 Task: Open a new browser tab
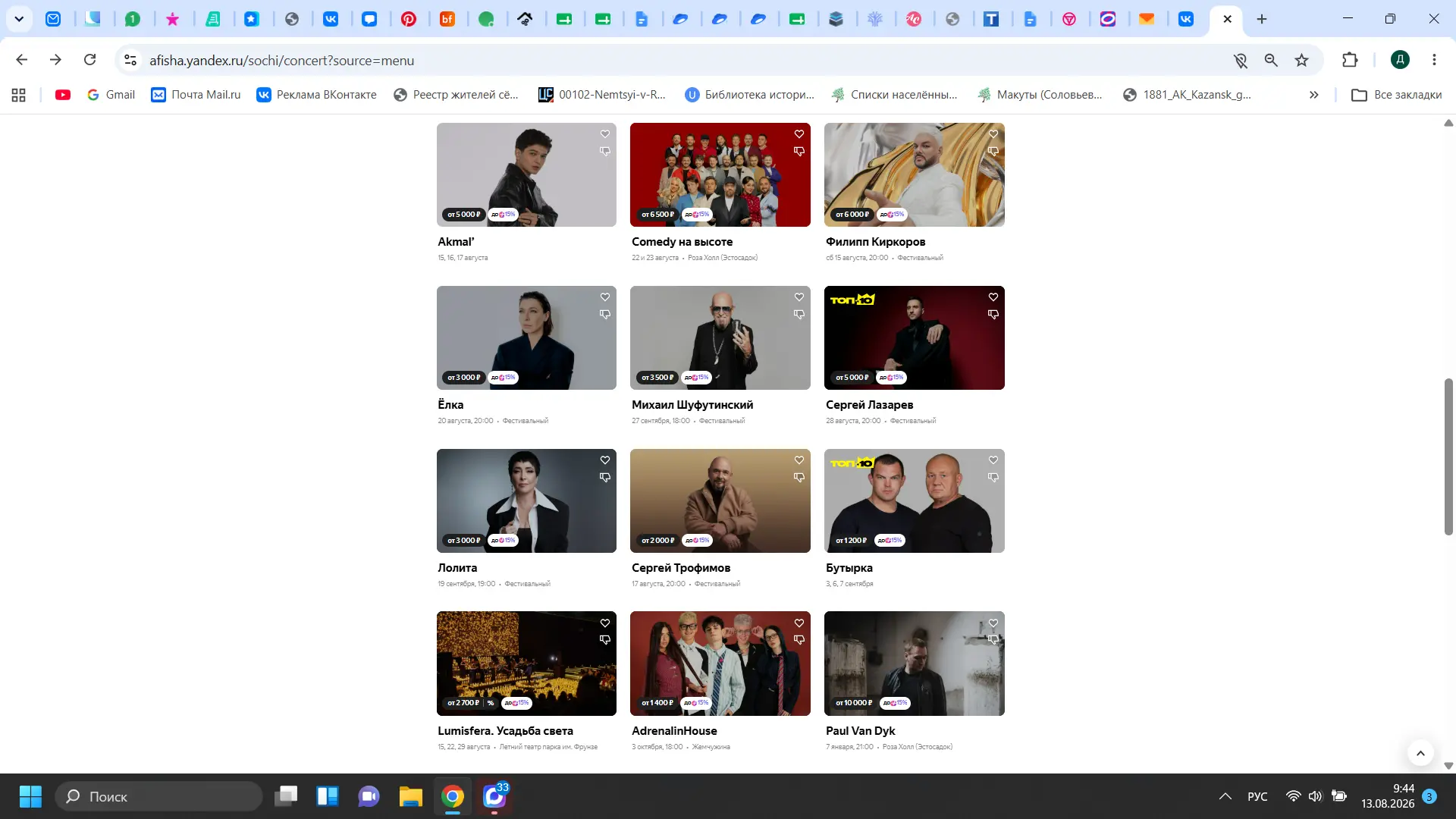point(1262,19)
